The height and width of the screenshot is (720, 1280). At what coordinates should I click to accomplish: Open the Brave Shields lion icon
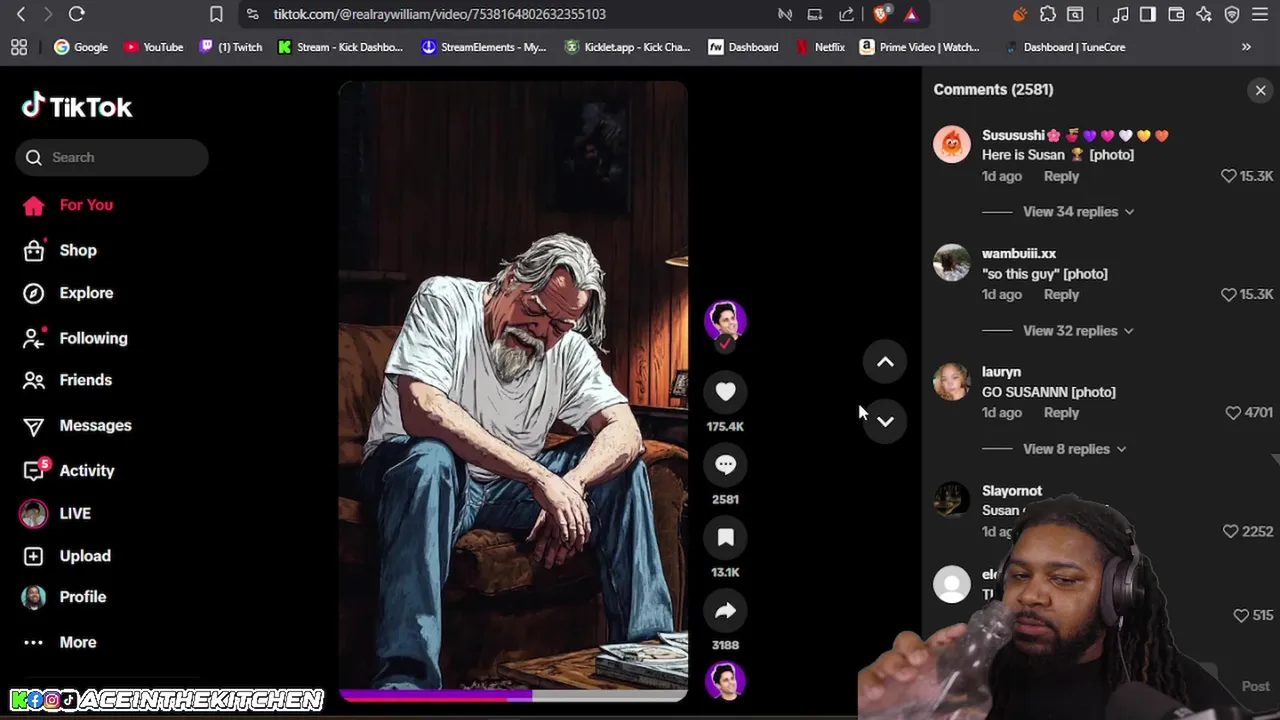(881, 14)
